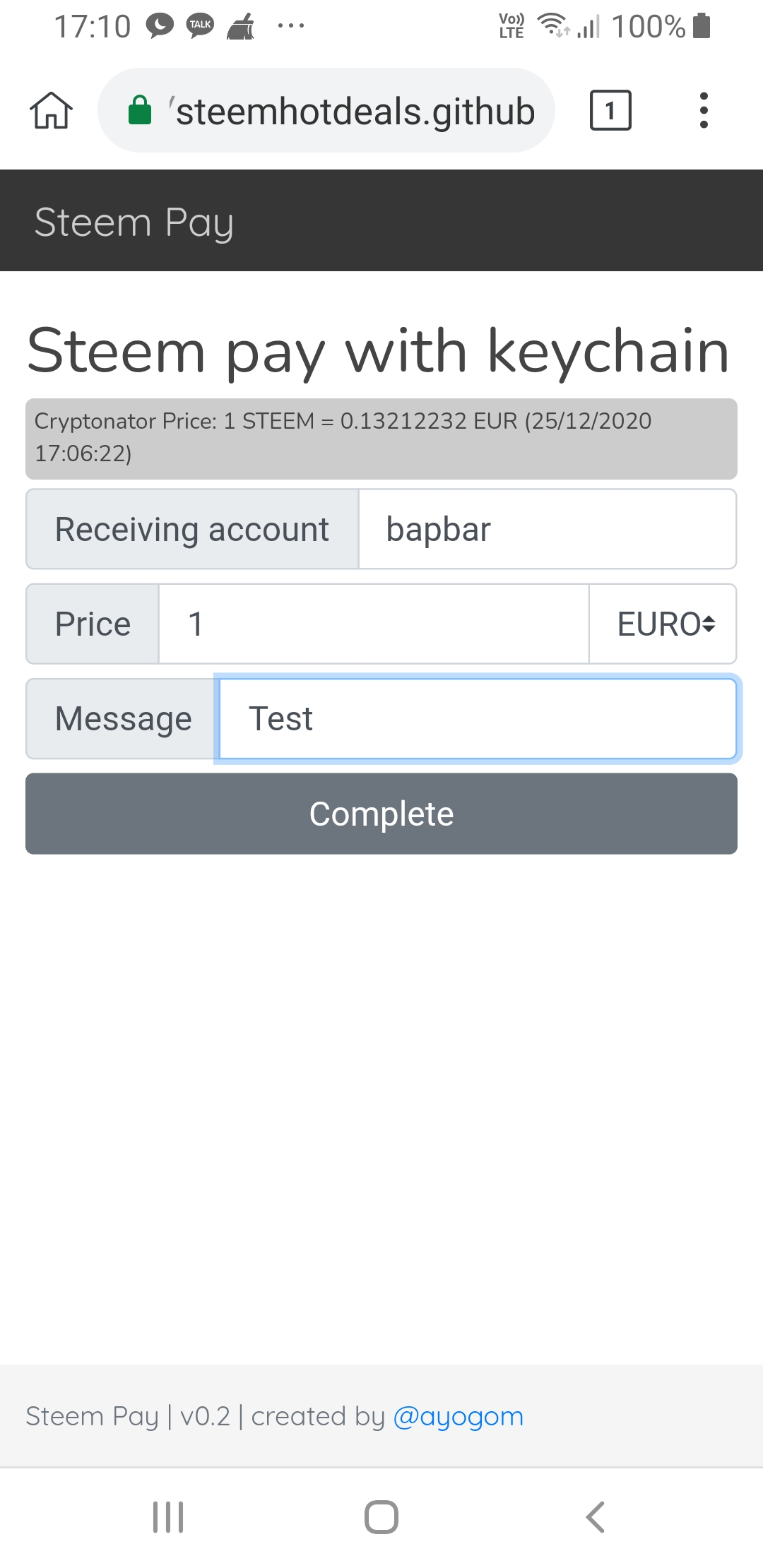Tap the browser home icon
This screenshot has width=763, height=1568.
pyautogui.click(x=51, y=111)
